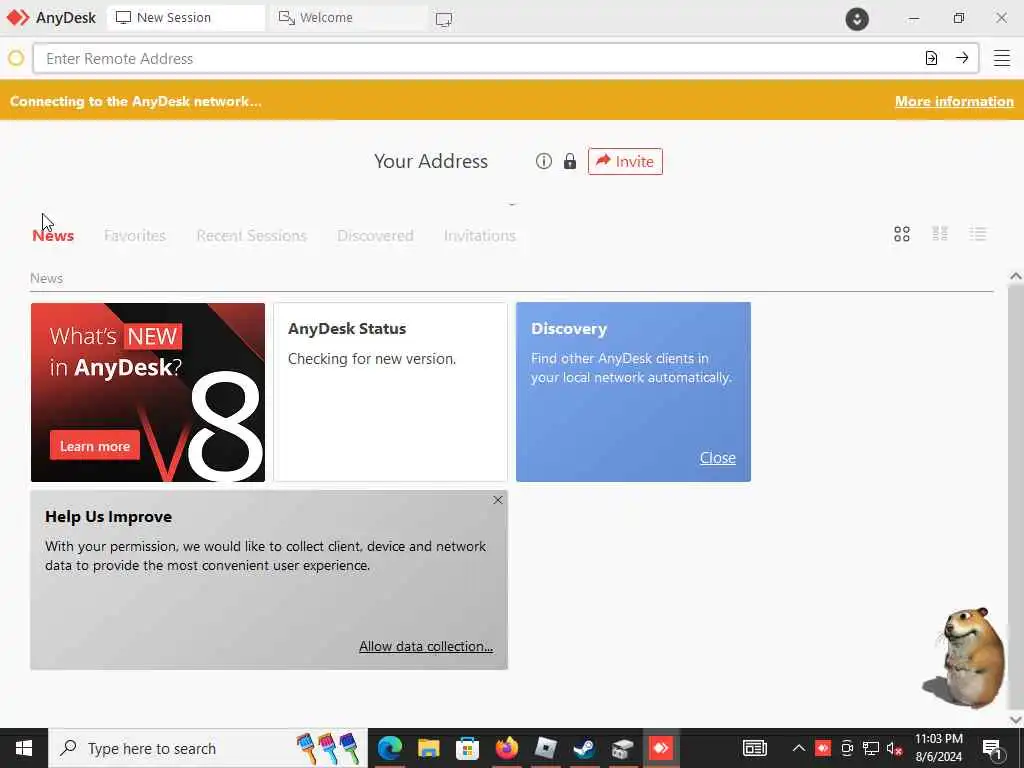Click the Meet Now tray icon
Viewport: 1024px width, 768px height.
tap(847, 748)
